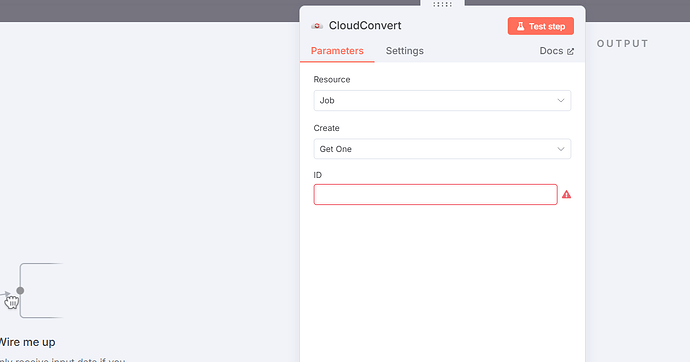Click the gray input connector dot on the node
The width and height of the screenshot is (690, 362).
click(20, 291)
